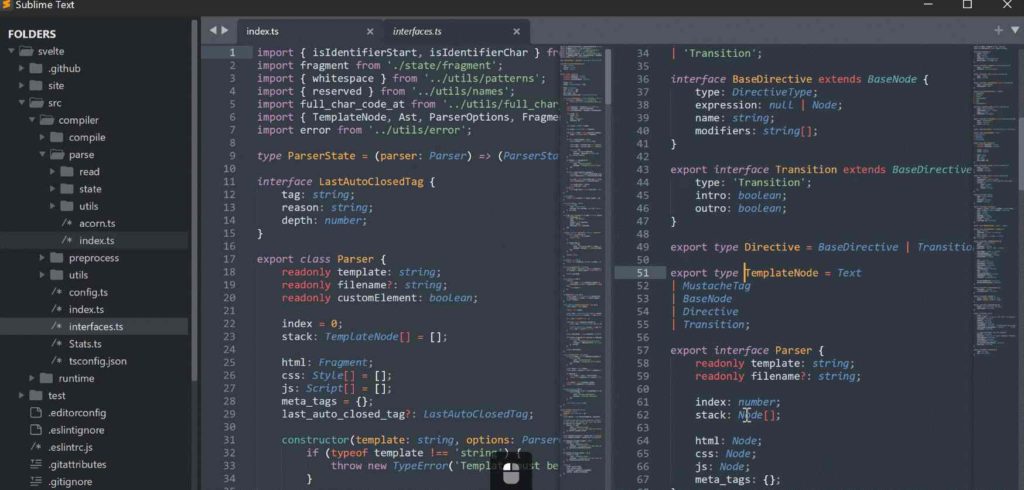Click the parse folder icon

57,154
